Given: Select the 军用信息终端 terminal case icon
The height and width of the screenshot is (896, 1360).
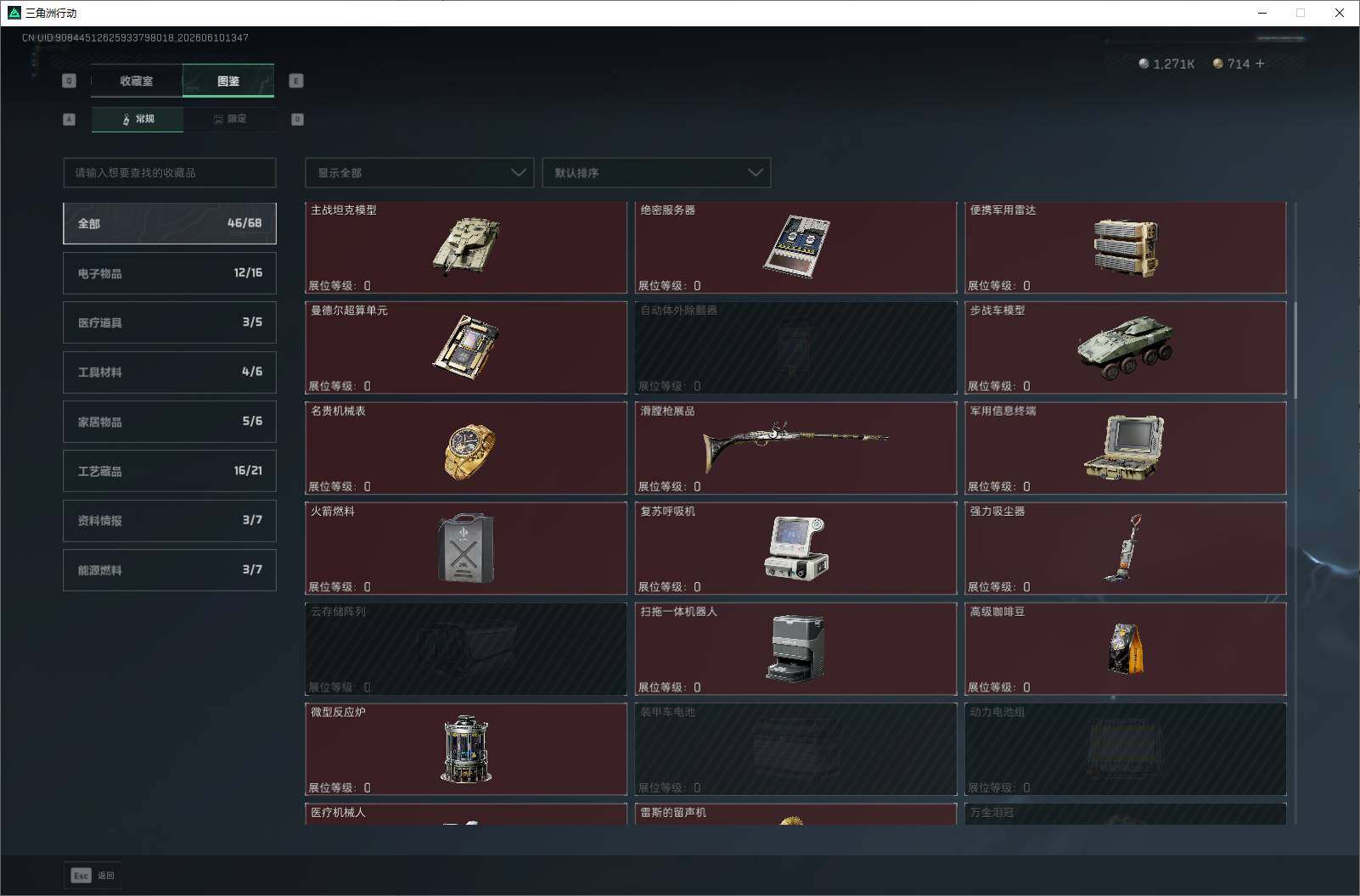Looking at the screenshot, I should pos(1124,448).
